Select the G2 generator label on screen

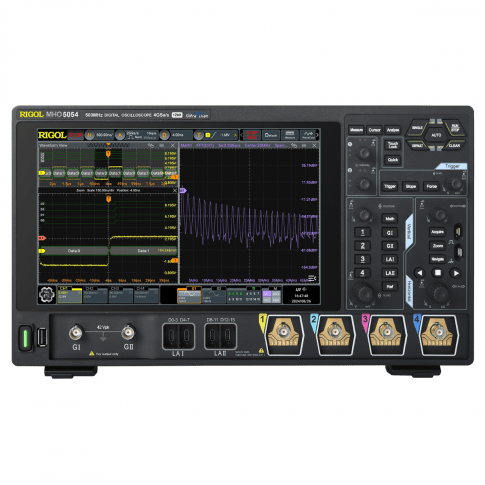click(219, 288)
